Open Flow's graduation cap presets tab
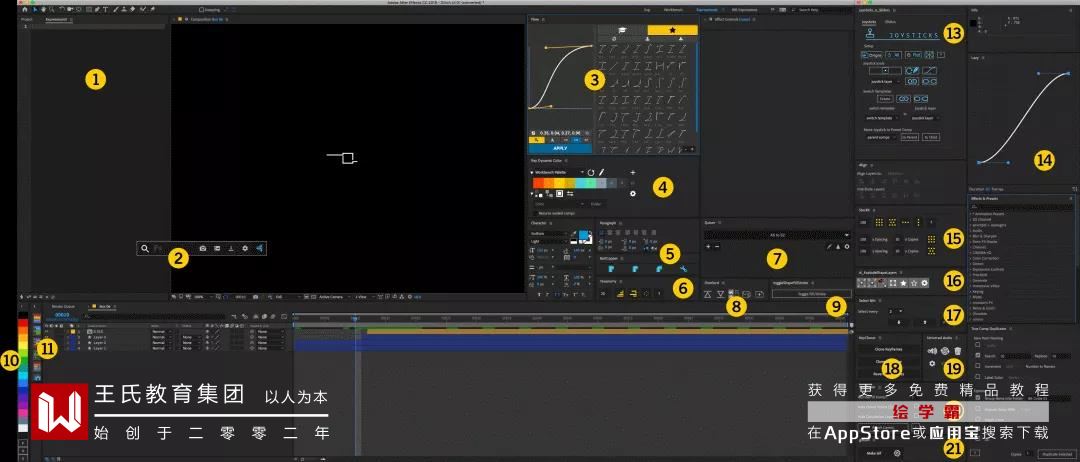 622,30
